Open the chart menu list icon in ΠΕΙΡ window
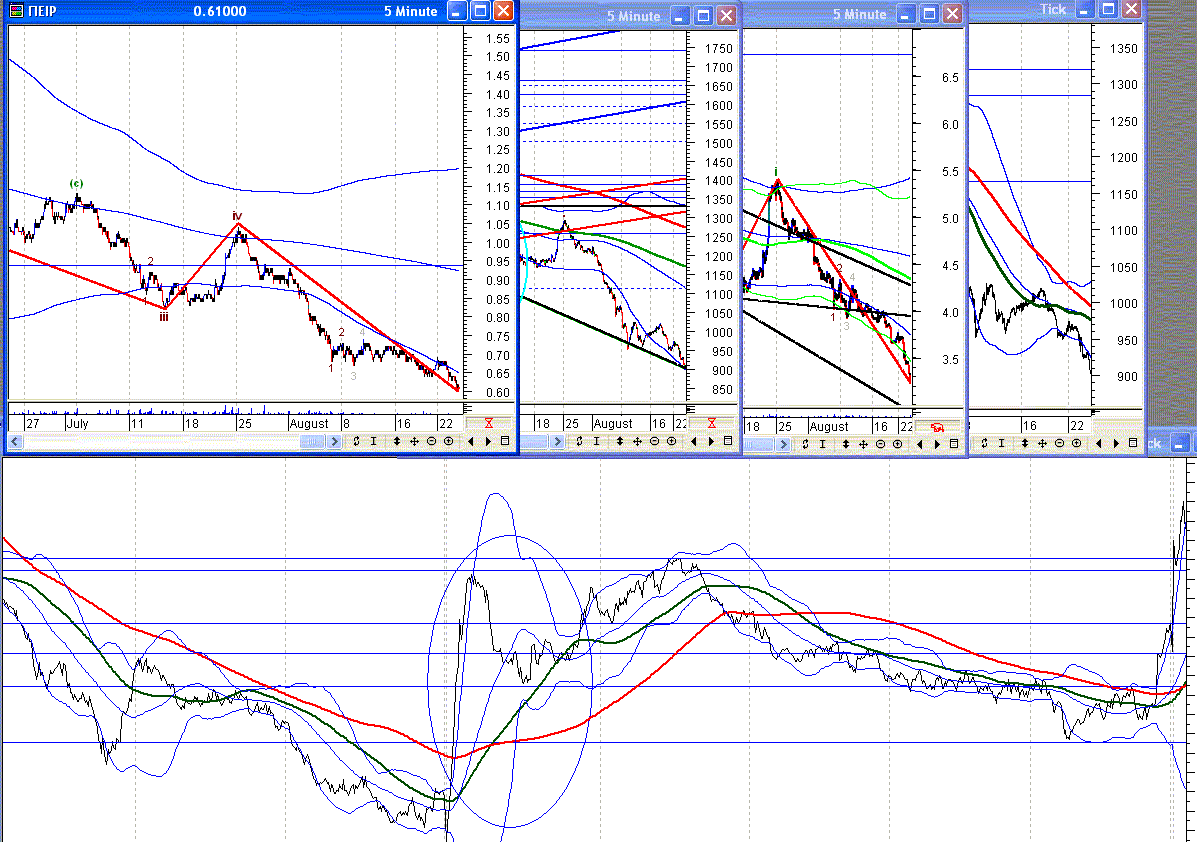This screenshot has width=1197, height=842. click(x=505, y=441)
